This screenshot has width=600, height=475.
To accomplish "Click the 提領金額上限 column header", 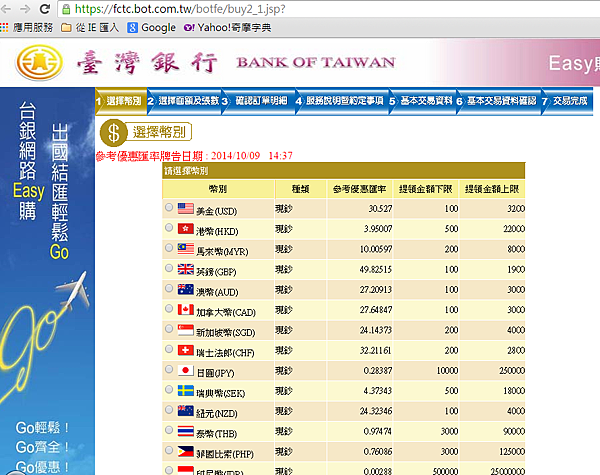I will point(492,189).
